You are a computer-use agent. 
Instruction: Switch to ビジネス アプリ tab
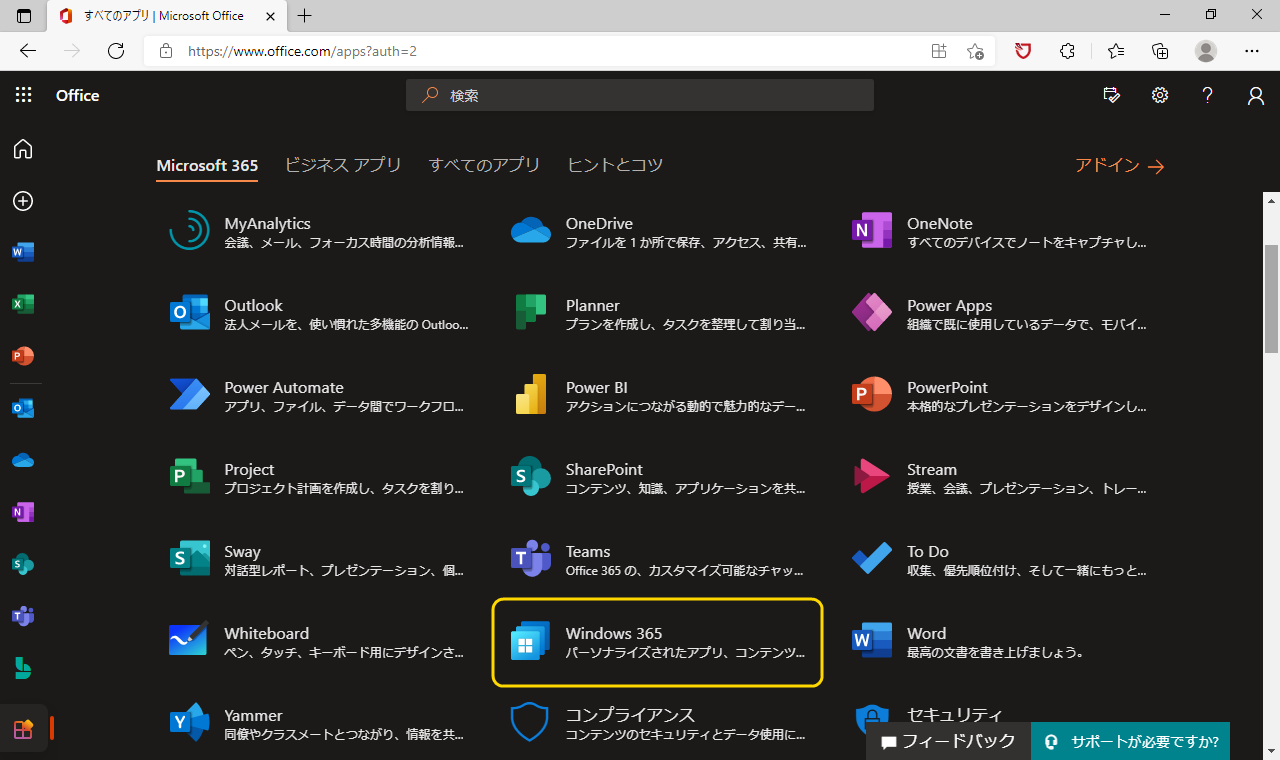pos(343,165)
